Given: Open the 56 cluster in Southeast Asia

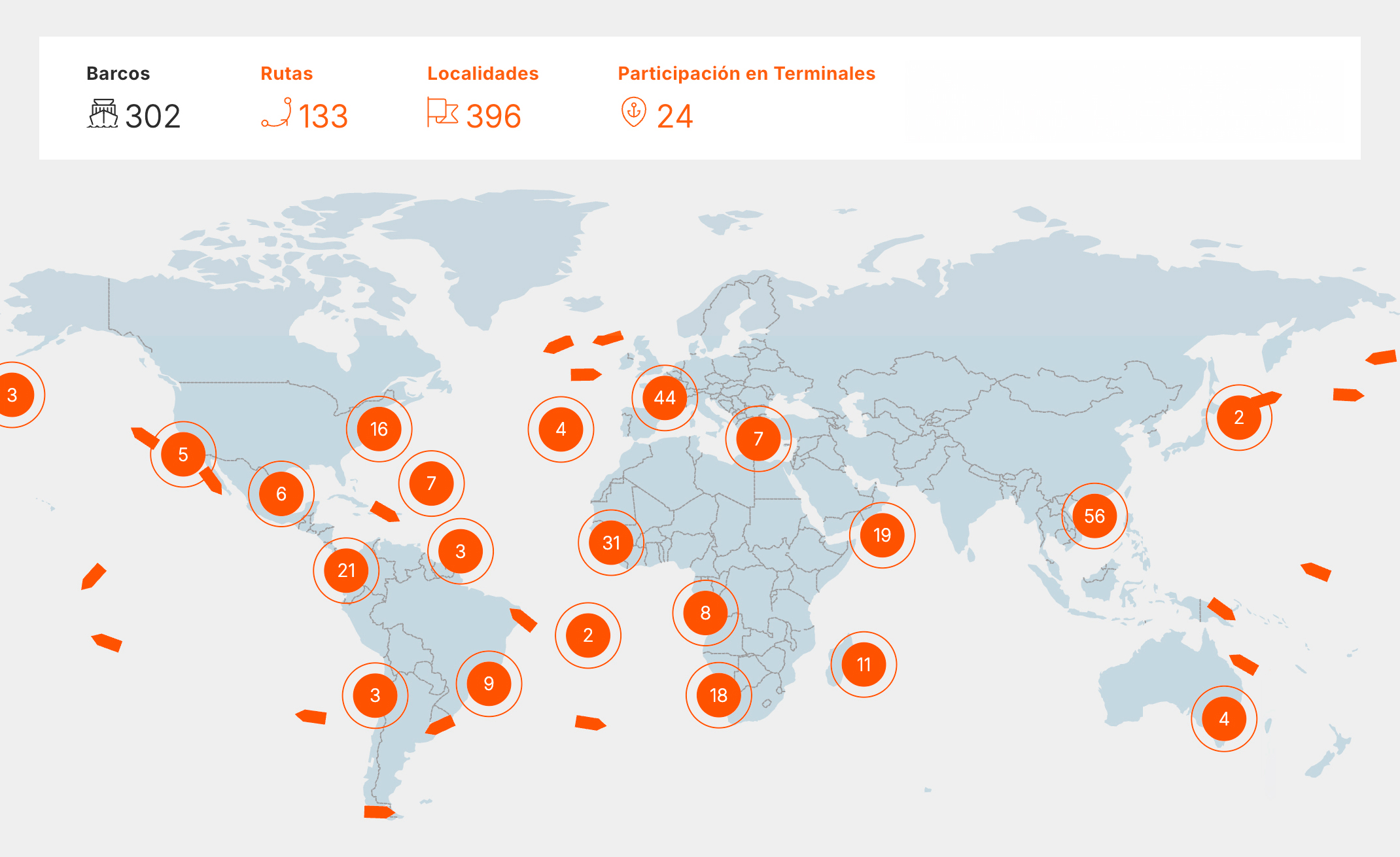Looking at the screenshot, I should click(1094, 516).
